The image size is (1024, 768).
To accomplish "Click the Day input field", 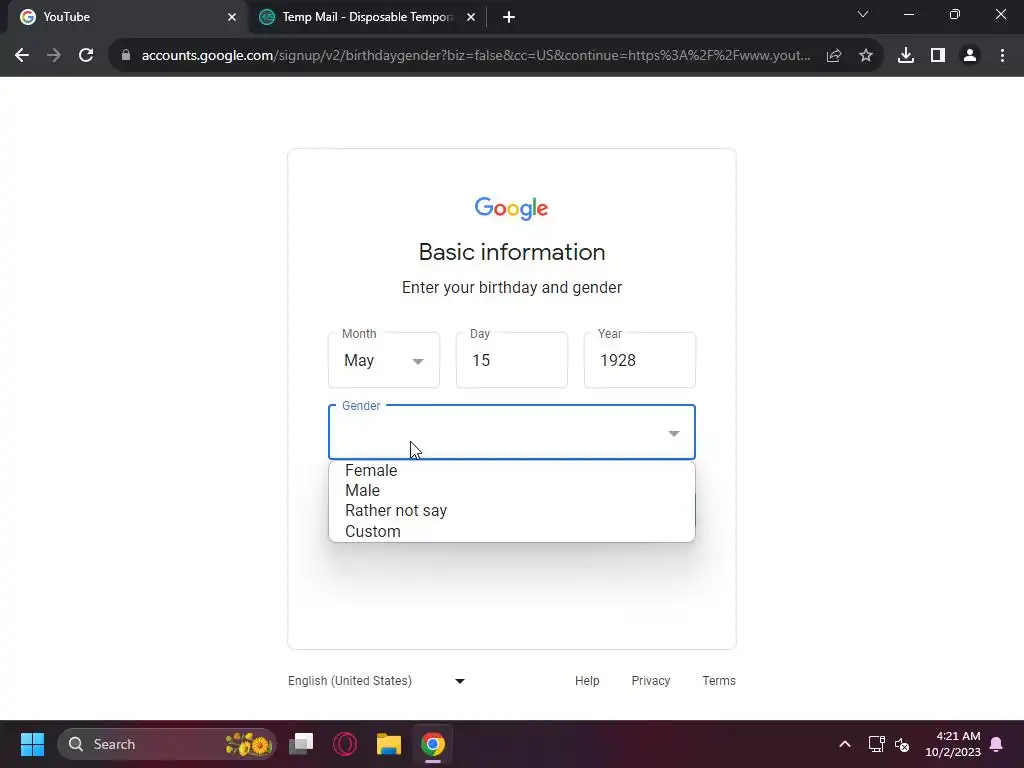I will click(x=512, y=360).
